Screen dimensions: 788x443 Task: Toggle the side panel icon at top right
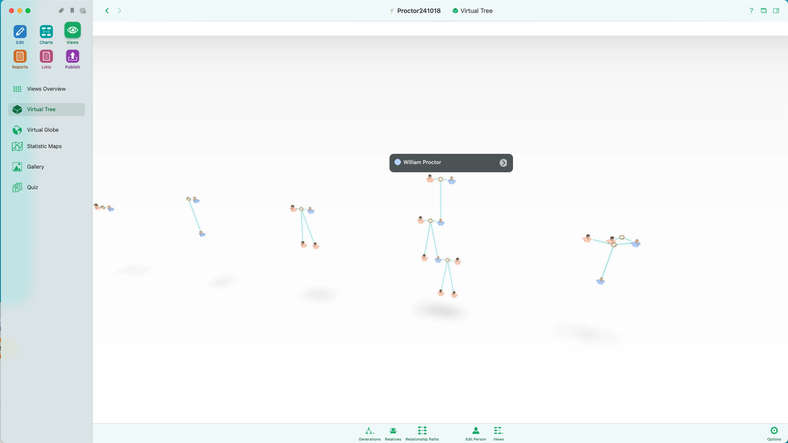point(776,11)
